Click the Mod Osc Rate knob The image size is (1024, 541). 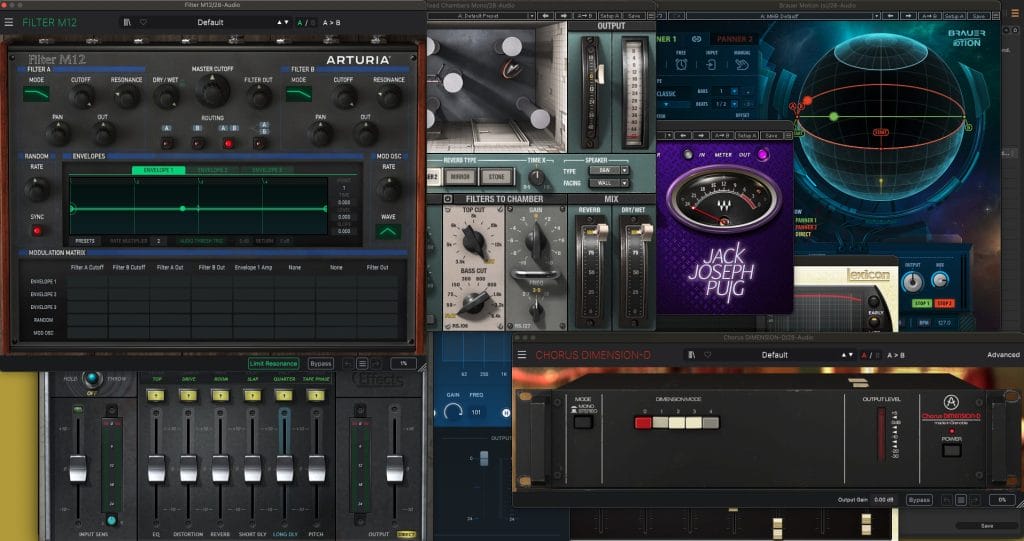389,189
